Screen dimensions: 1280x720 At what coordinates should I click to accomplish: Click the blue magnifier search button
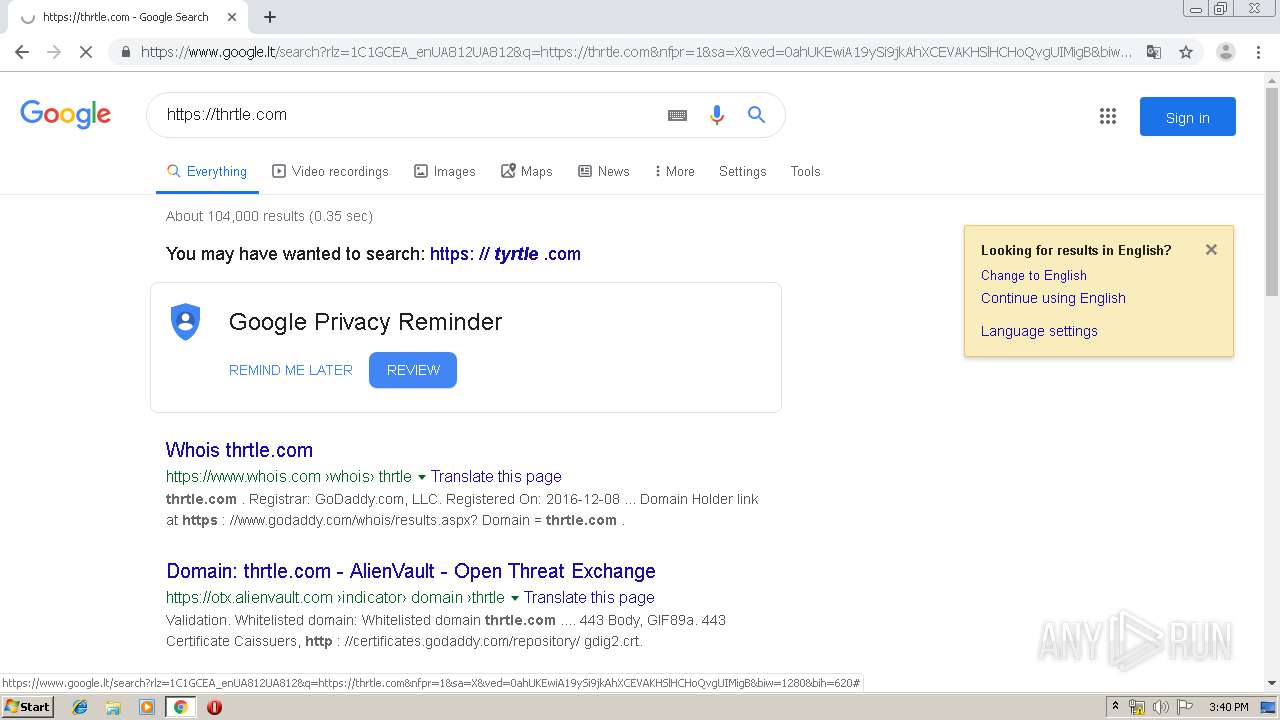756,115
